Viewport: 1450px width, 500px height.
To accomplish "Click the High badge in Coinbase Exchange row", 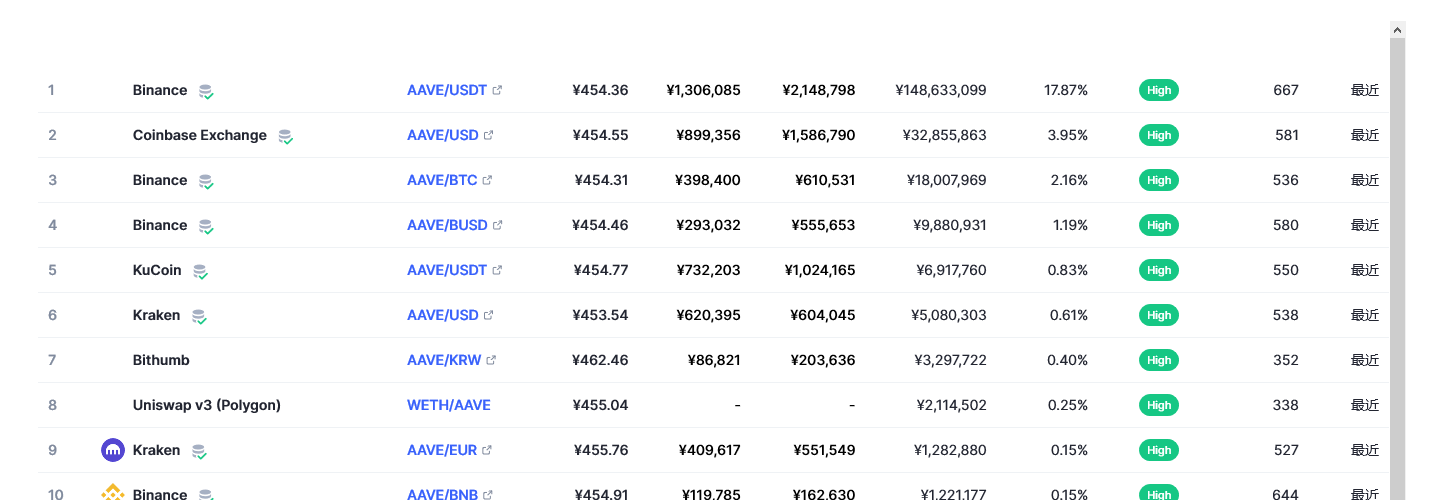I will coord(1158,135).
